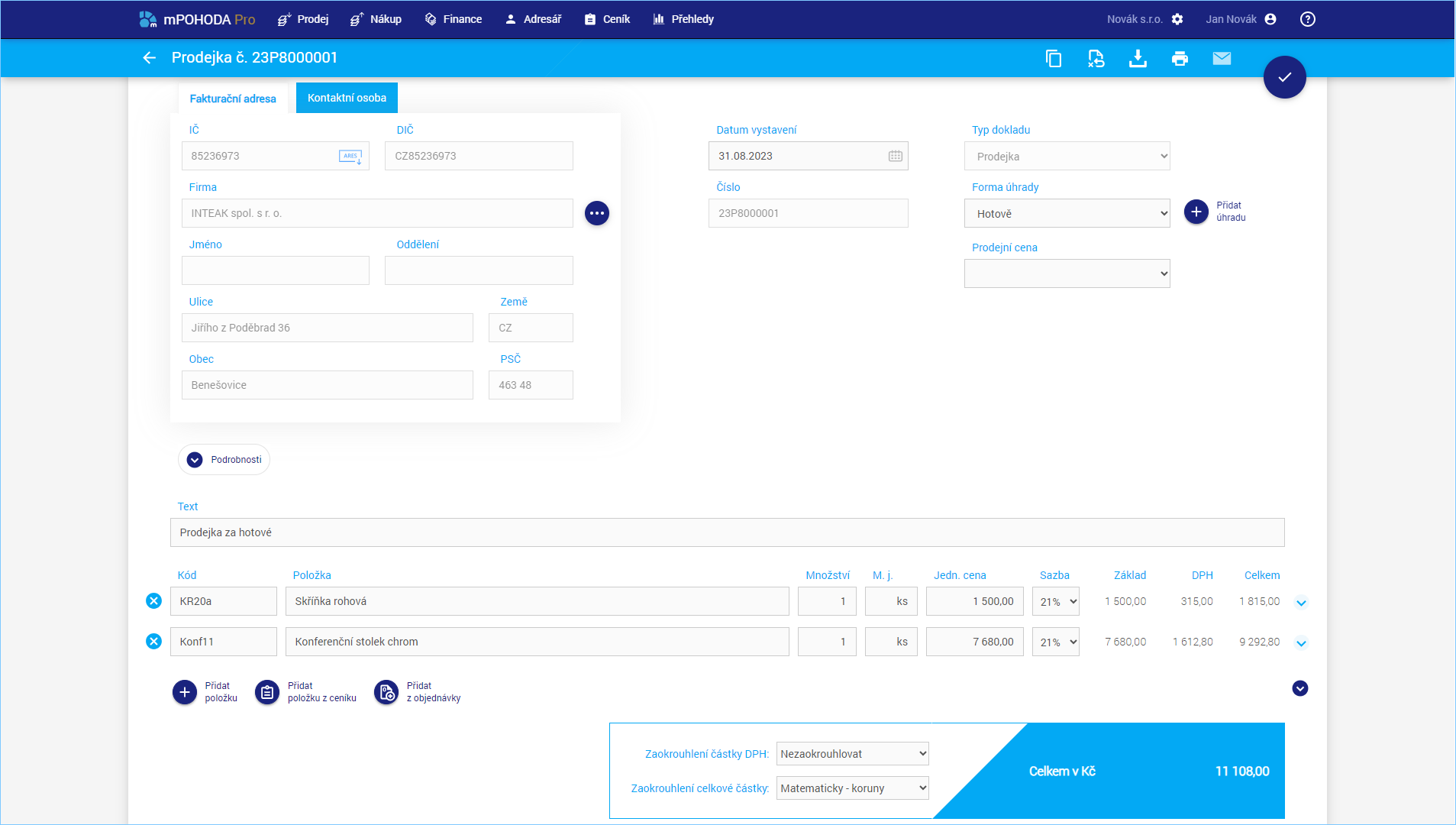Click the Číslo document number field
Screen dimensions: 1456x825
(808, 213)
